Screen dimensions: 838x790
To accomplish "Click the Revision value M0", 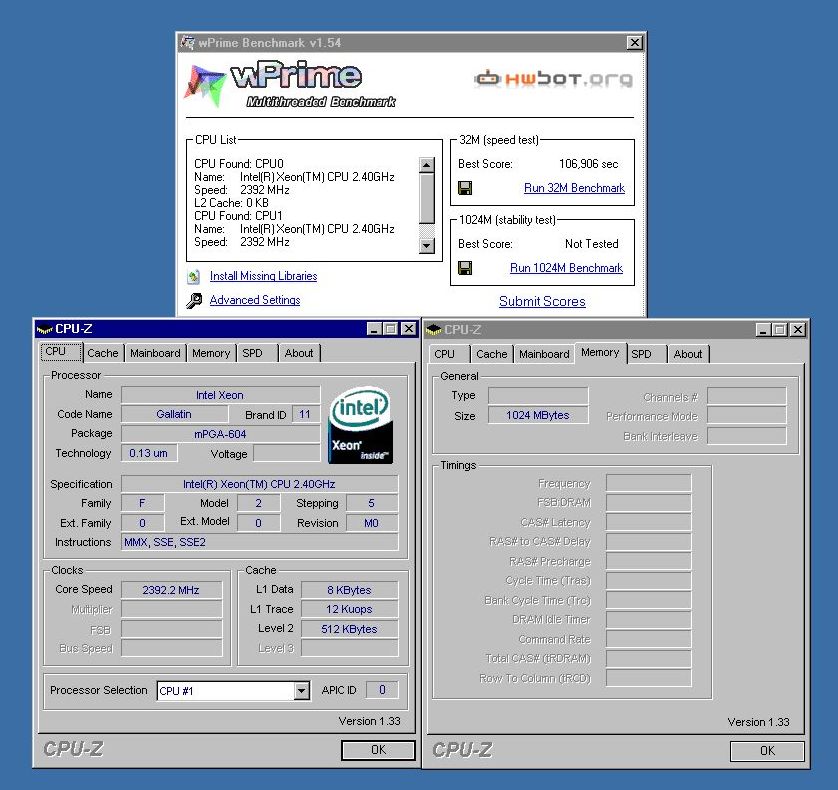I will (371, 523).
